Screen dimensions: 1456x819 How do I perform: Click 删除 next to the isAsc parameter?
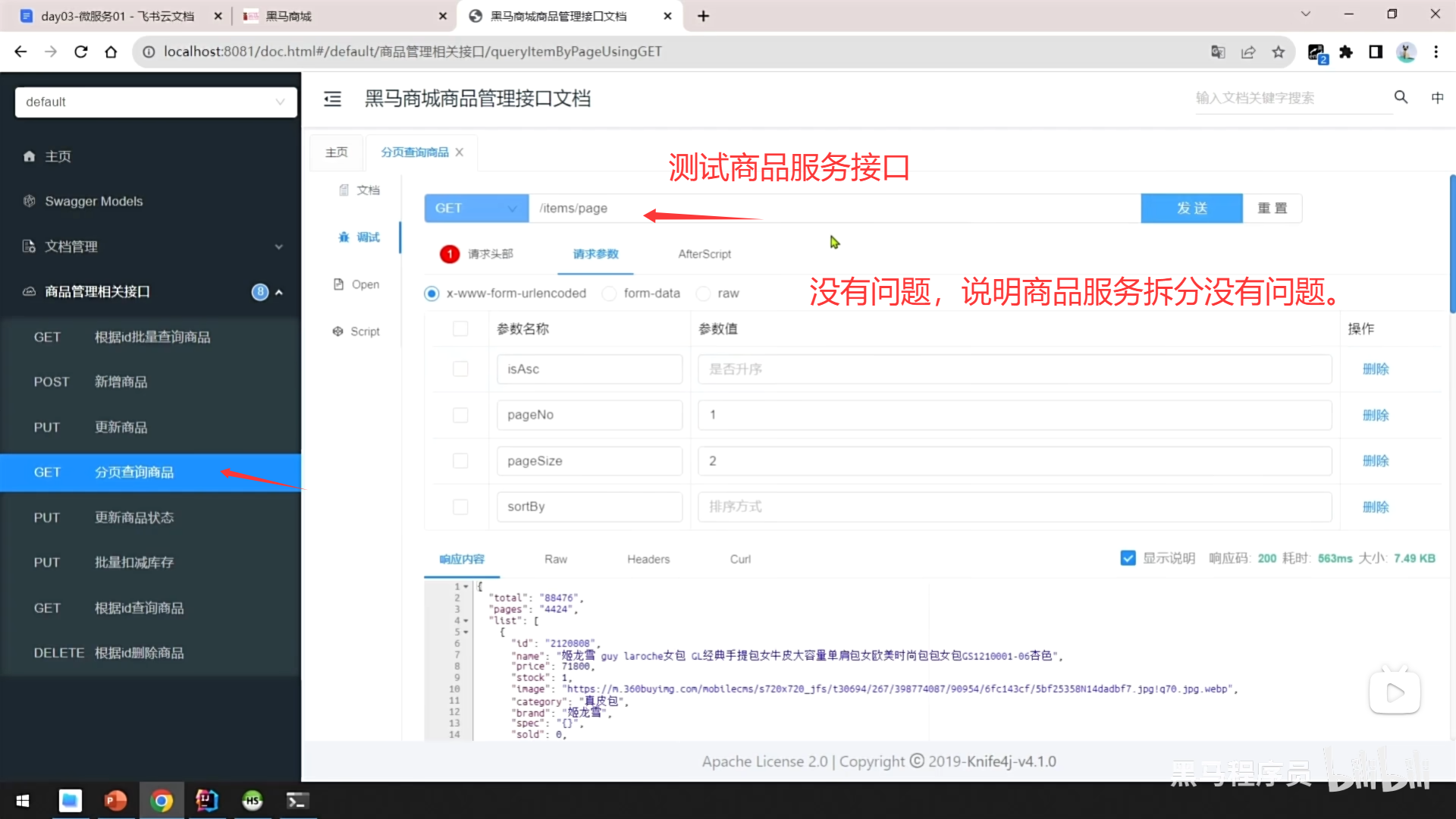[x=1375, y=369]
